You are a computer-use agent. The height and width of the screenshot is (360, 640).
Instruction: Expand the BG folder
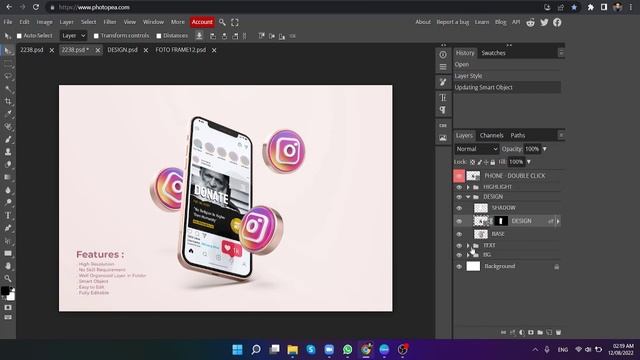click(x=468, y=255)
